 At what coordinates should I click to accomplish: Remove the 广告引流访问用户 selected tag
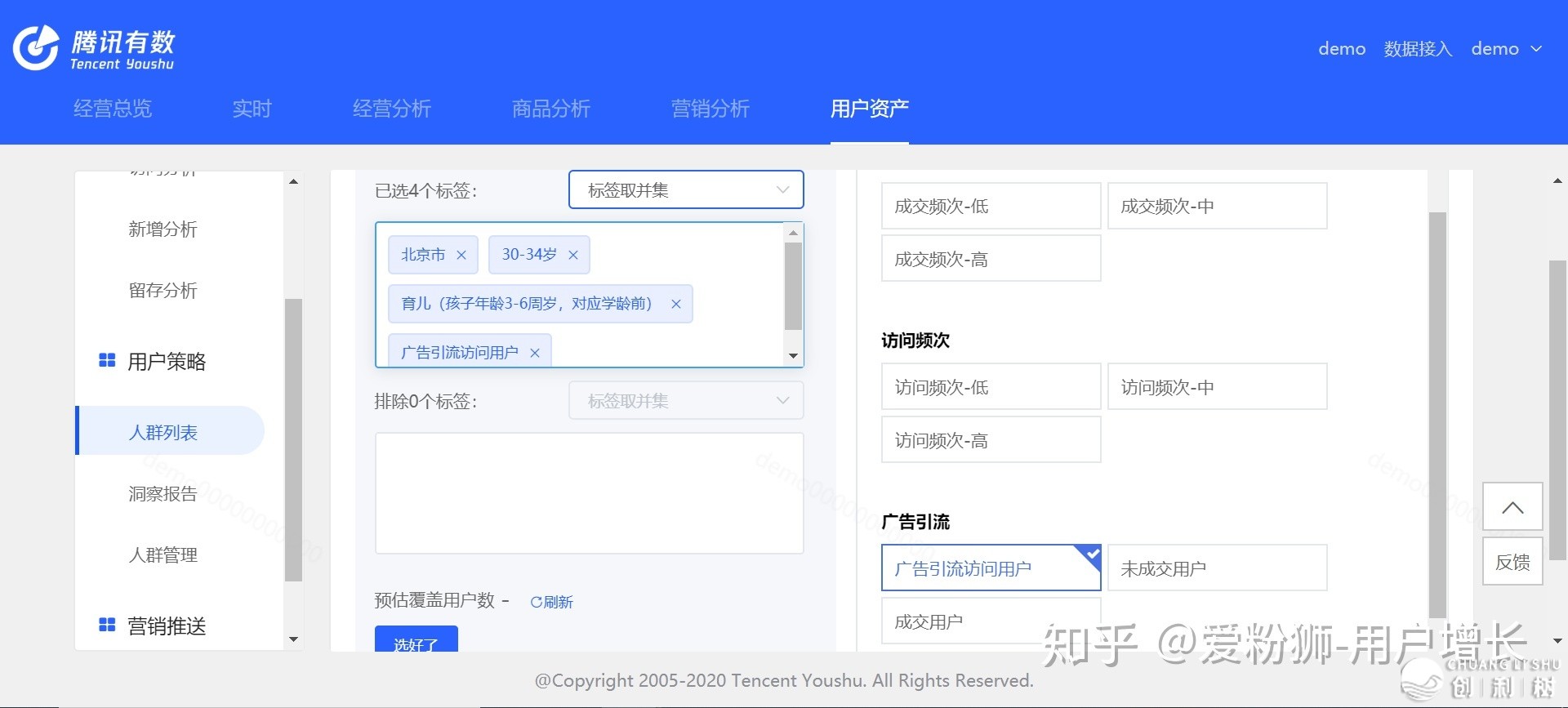535,353
